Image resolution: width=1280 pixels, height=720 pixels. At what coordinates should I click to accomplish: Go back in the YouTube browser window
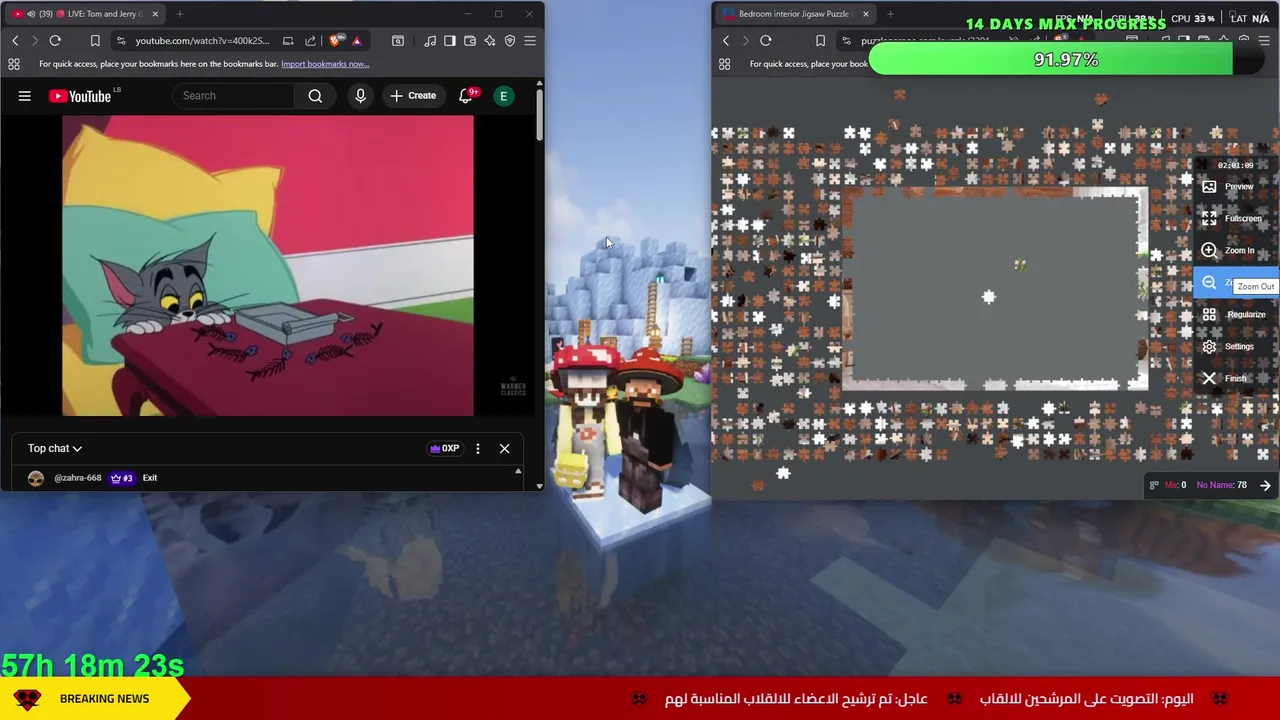click(15, 41)
